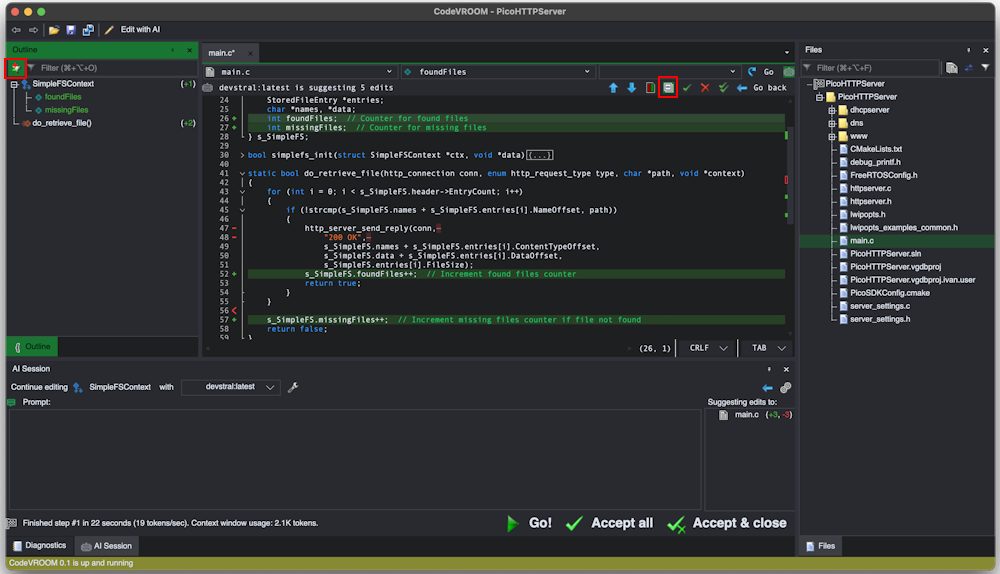Open the TAB indentation dropdown
The width and height of the screenshot is (1000, 574).
click(767, 348)
